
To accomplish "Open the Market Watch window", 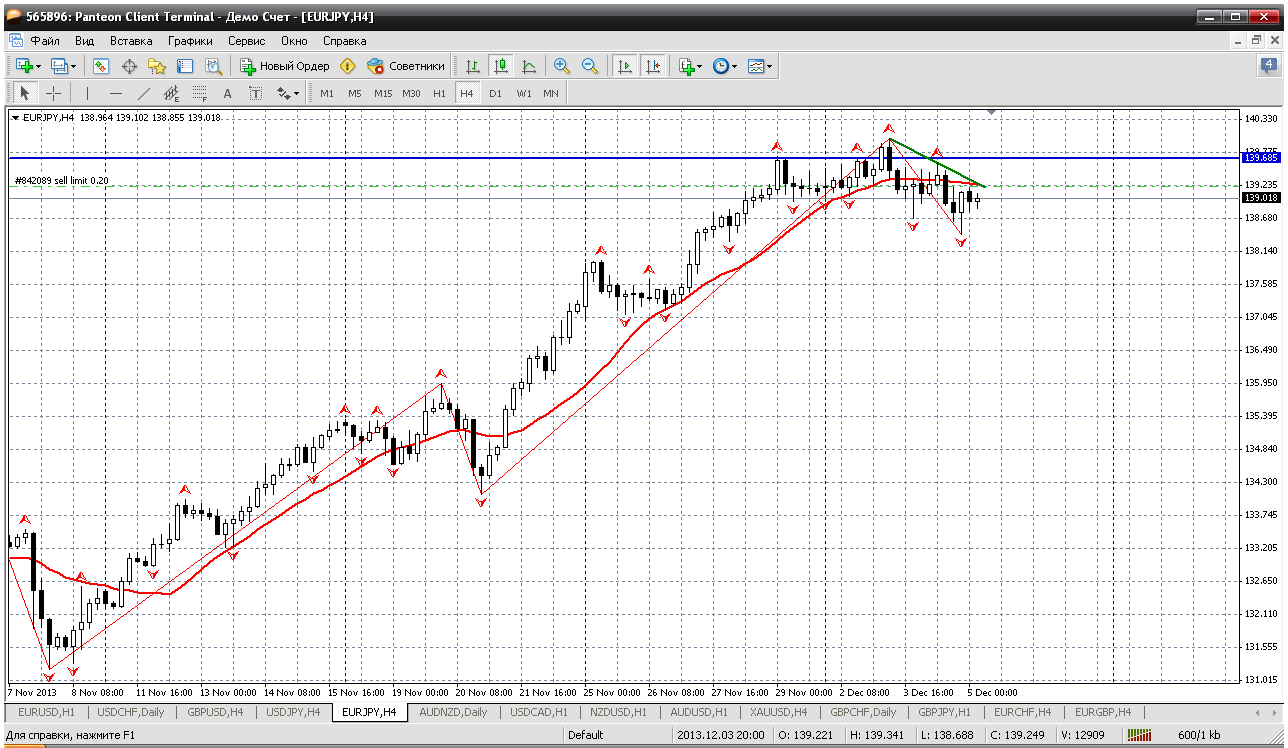I will (101, 66).
